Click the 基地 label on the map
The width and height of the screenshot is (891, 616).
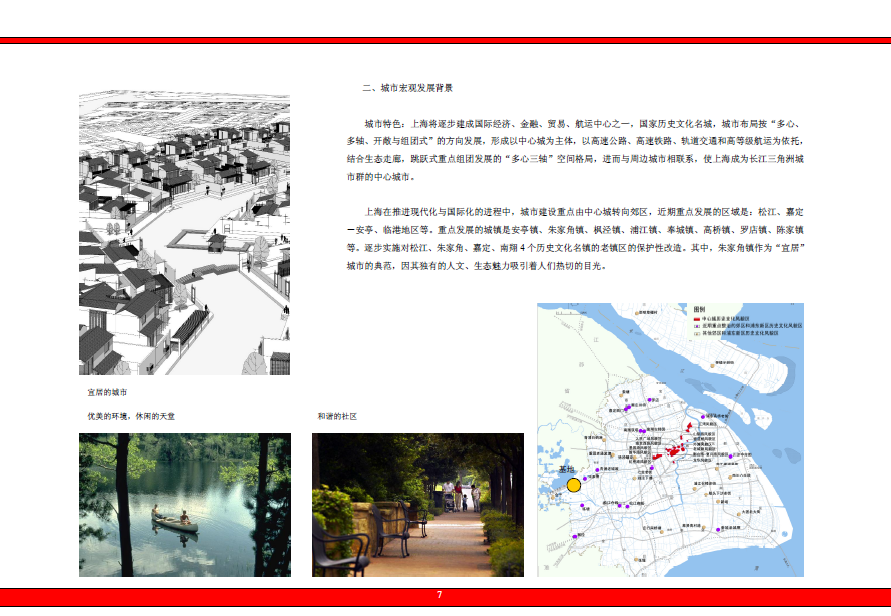coord(567,469)
